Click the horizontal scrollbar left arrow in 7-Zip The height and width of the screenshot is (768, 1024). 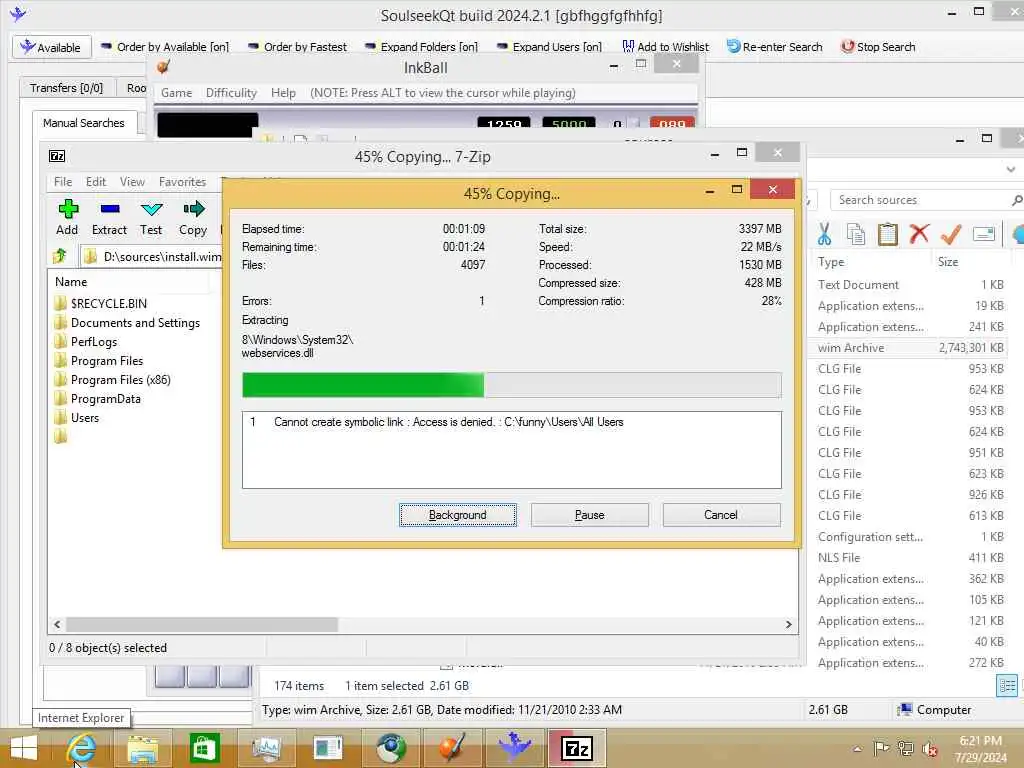[57, 624]
